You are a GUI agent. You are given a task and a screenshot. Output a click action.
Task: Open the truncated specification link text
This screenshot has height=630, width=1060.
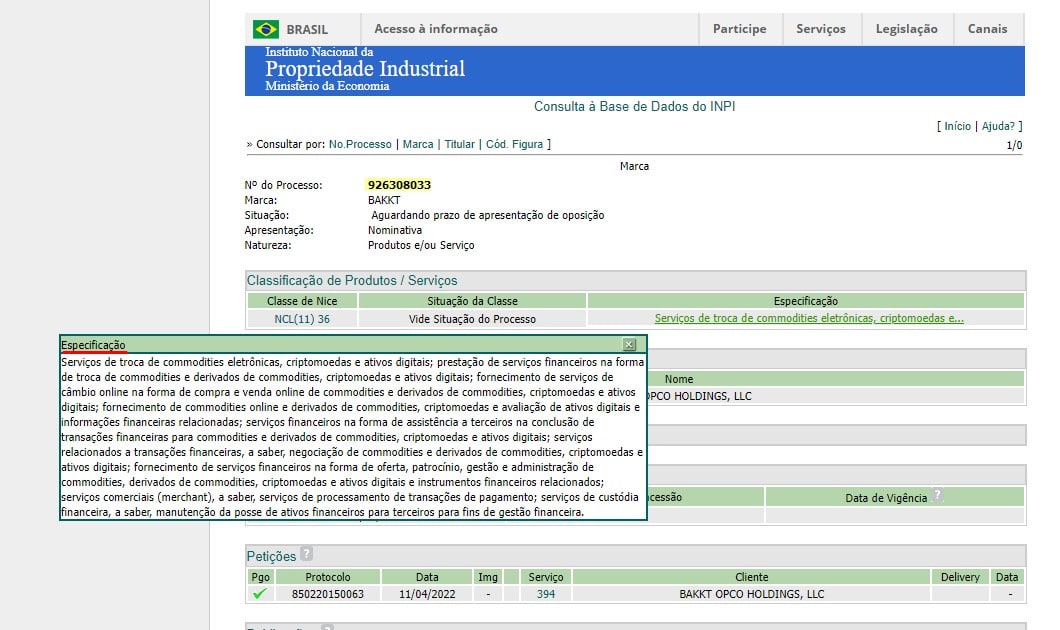point(809,318)
